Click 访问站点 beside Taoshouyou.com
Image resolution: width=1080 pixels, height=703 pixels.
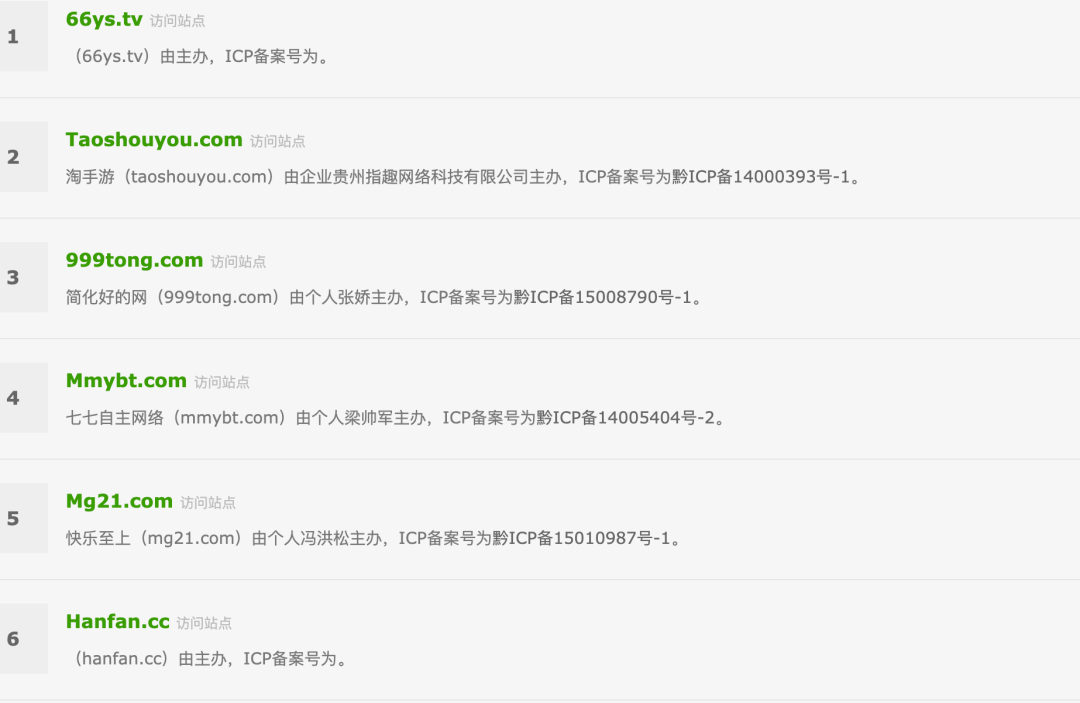(x=278, y=142)
